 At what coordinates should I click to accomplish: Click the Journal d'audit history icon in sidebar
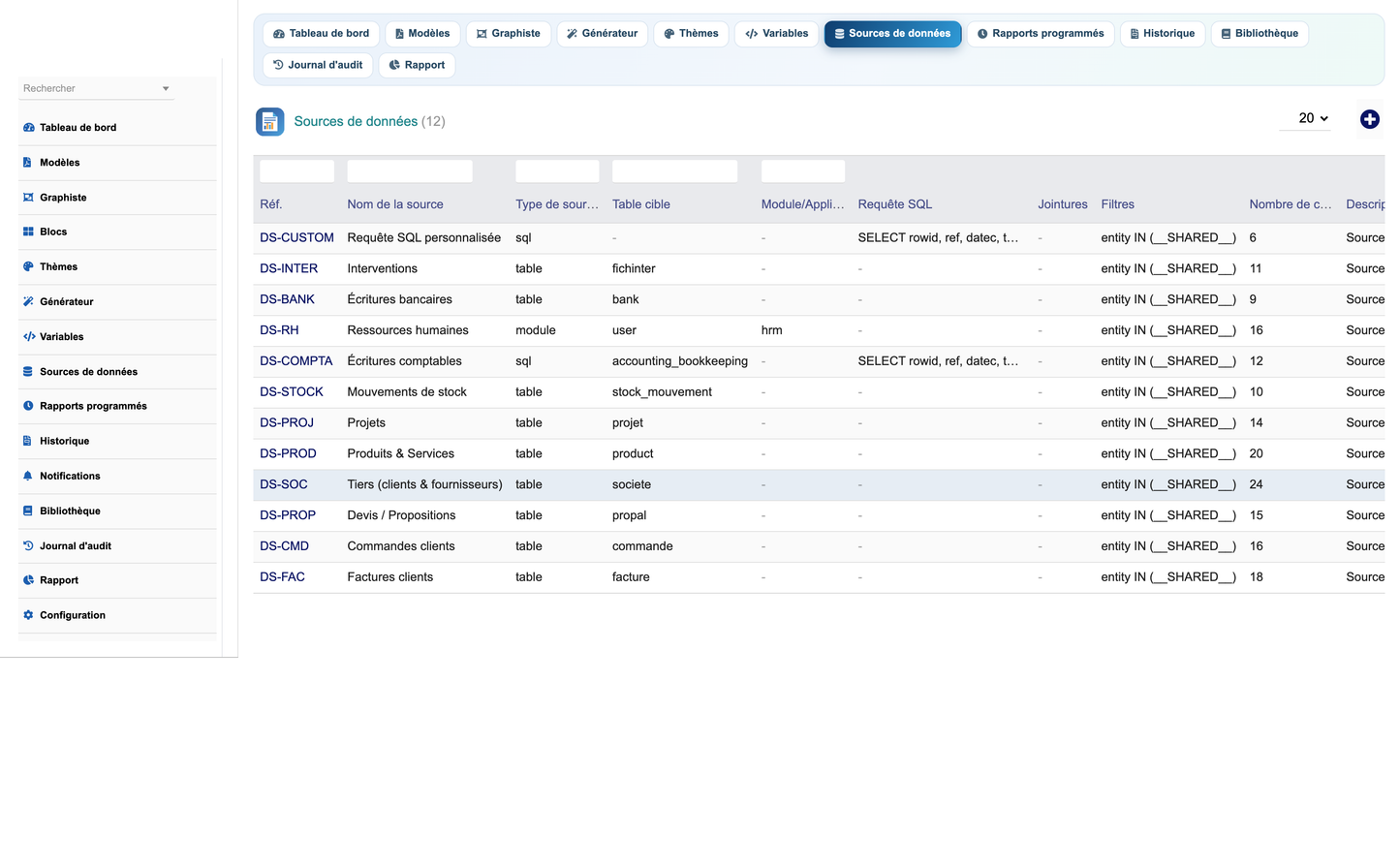28,545
